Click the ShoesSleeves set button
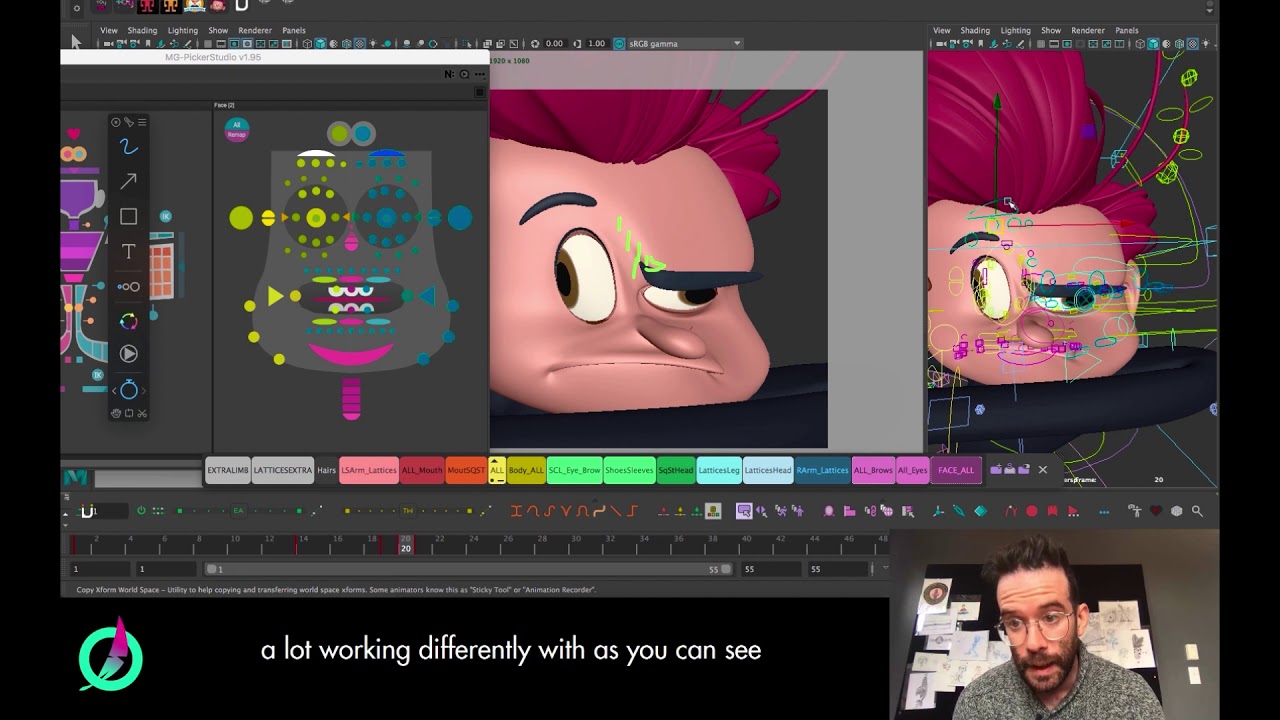Image resolution: width=1280 pixels, height=720 pixels. coord(629,470)
